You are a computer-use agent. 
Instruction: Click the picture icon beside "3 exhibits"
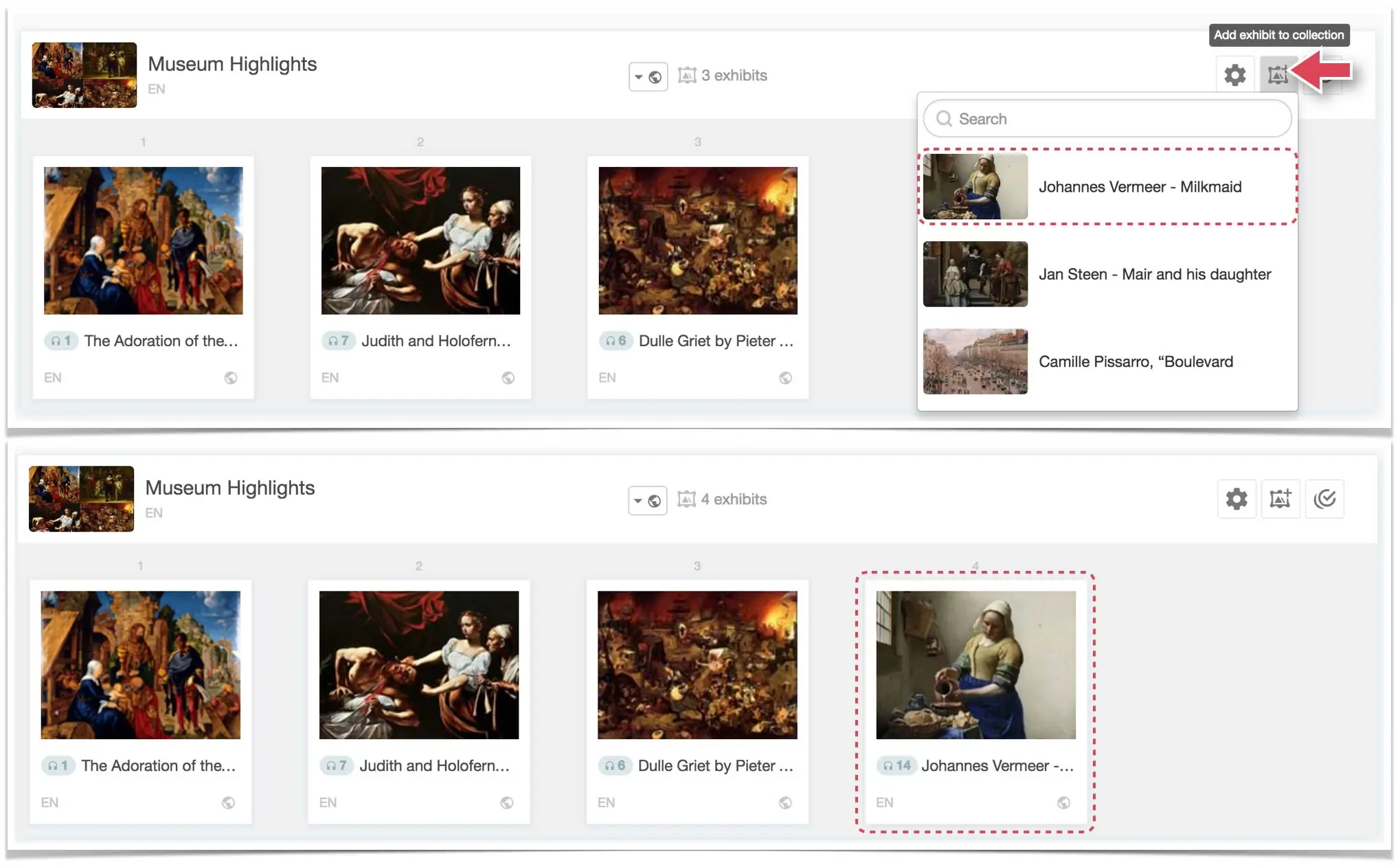pyautogui.click(x=687, y=75)
